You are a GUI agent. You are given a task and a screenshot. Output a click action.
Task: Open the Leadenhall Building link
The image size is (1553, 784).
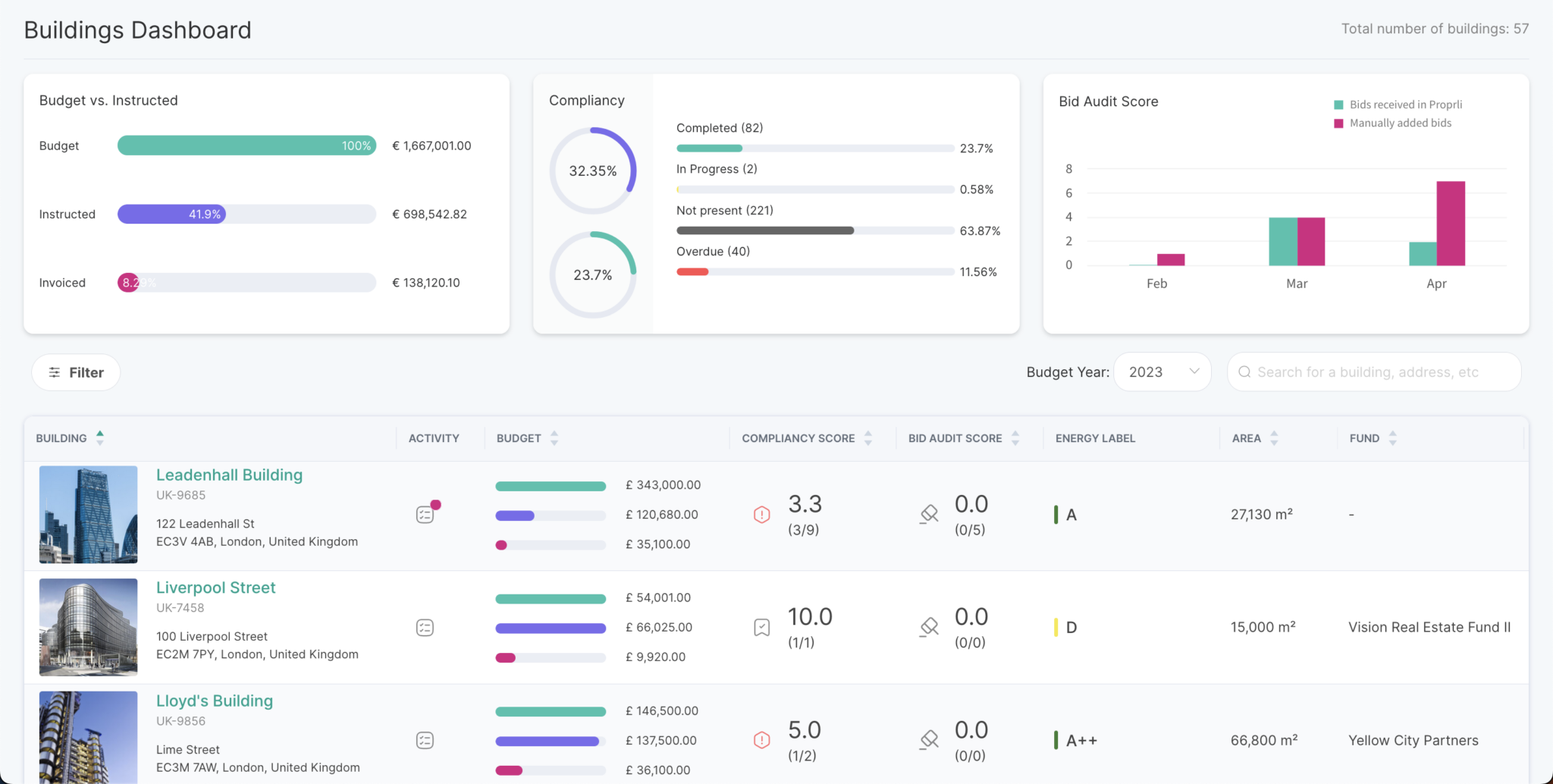click(229, 475)
